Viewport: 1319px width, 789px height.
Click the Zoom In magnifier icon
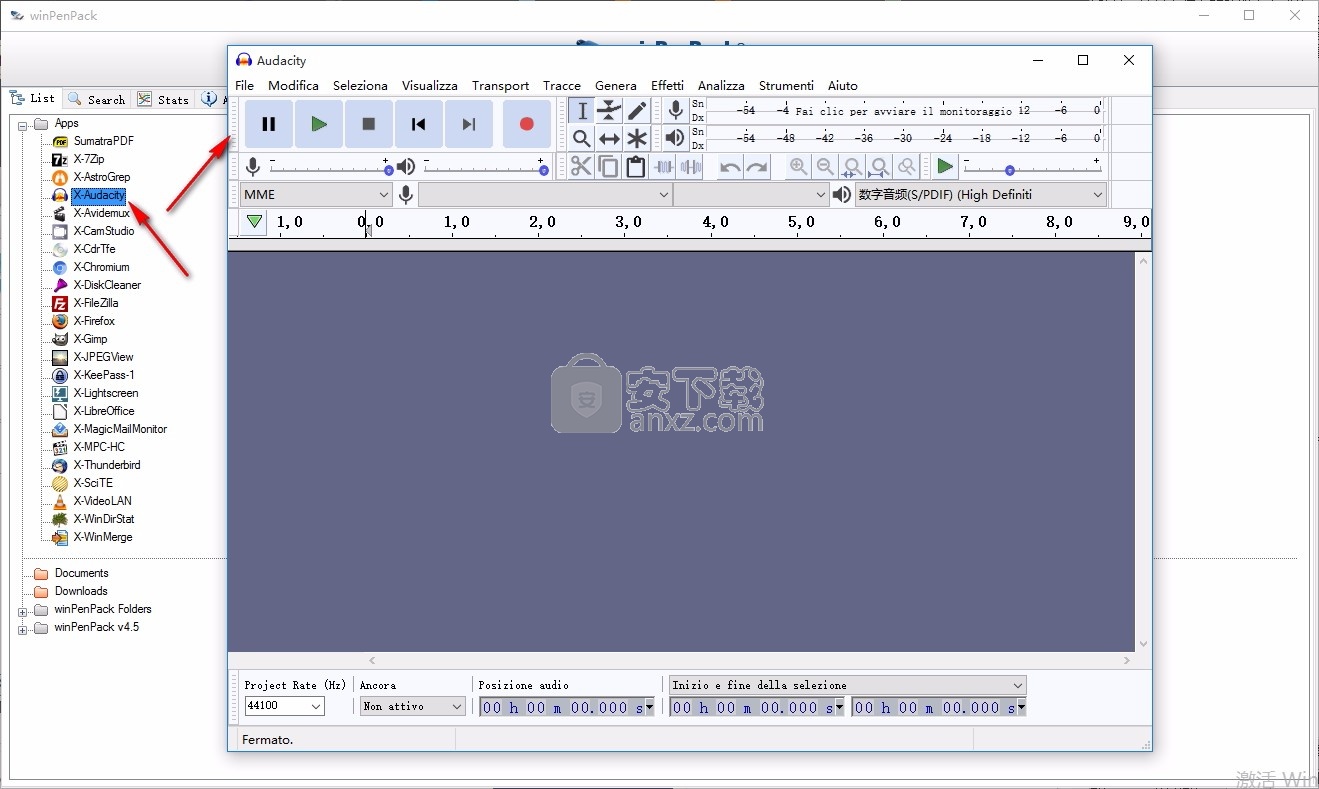798,166
